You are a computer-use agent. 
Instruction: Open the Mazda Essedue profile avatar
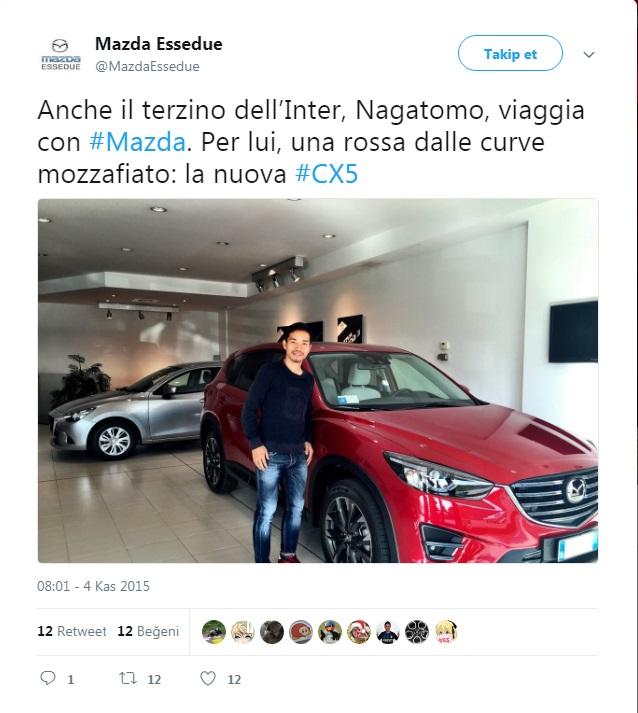(60, 55)
